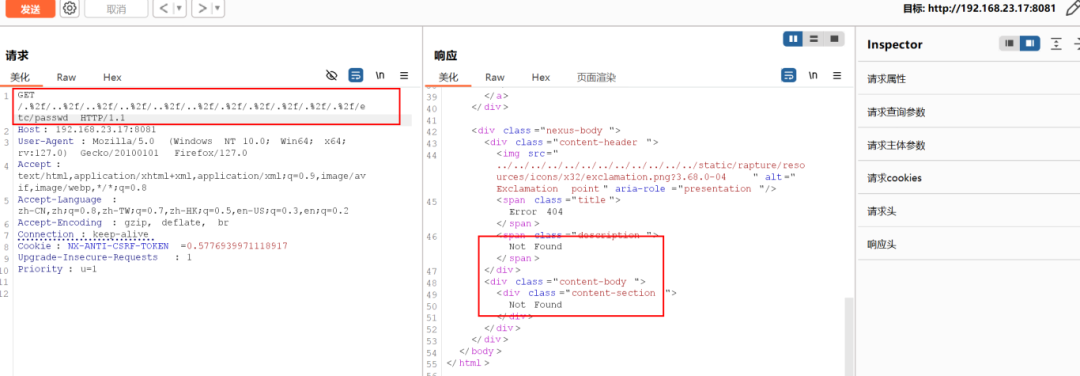The image size is (1080, 376).
Task: Open the hamburger menu in the 响应 panel
Action: (837, 75)
